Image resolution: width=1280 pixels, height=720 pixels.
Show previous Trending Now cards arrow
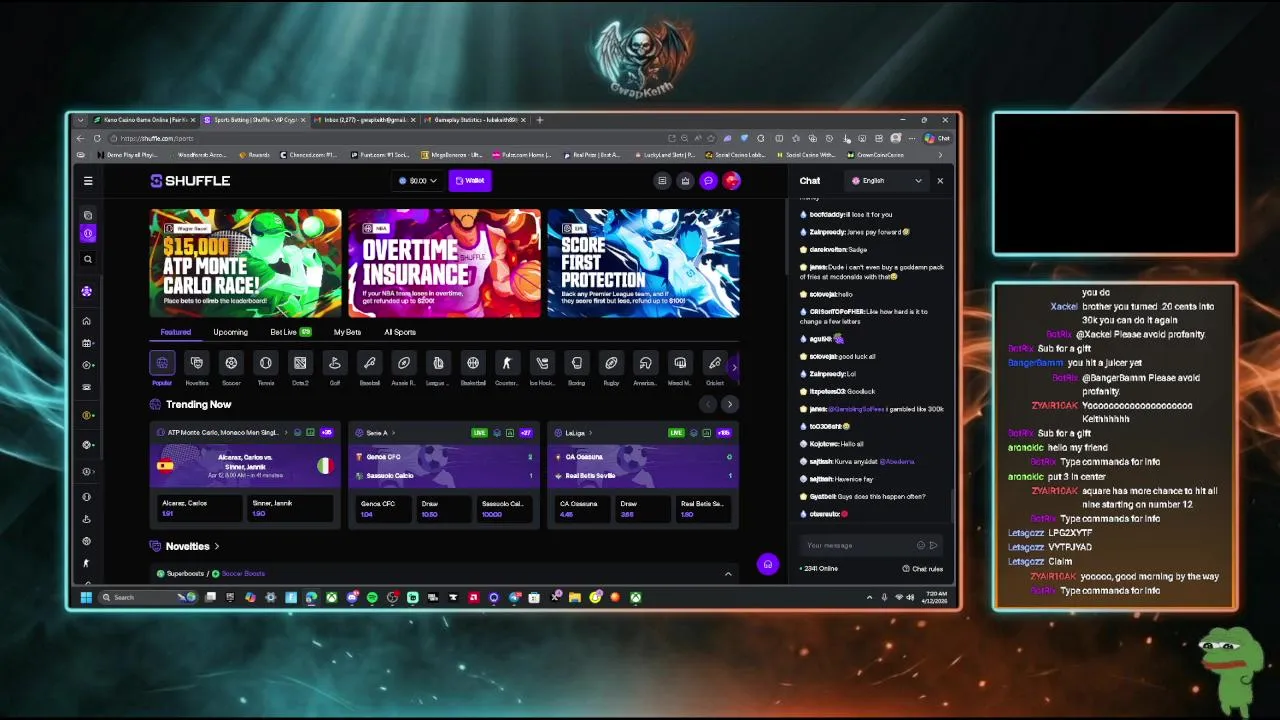708,404
